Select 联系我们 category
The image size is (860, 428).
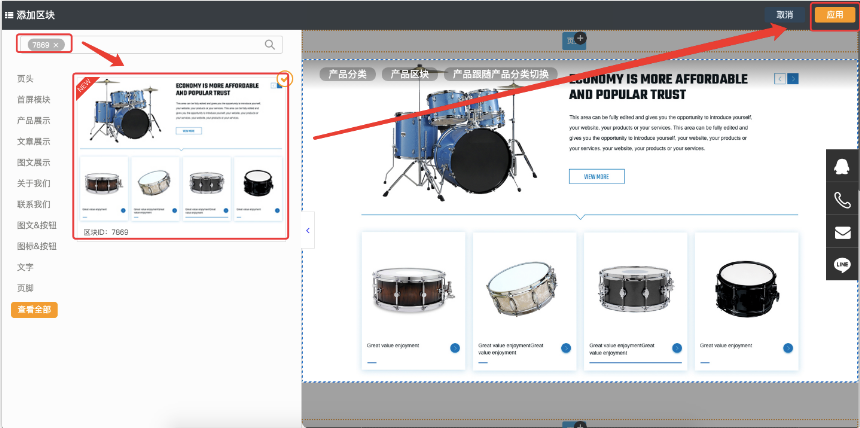[x=33, y=204]
